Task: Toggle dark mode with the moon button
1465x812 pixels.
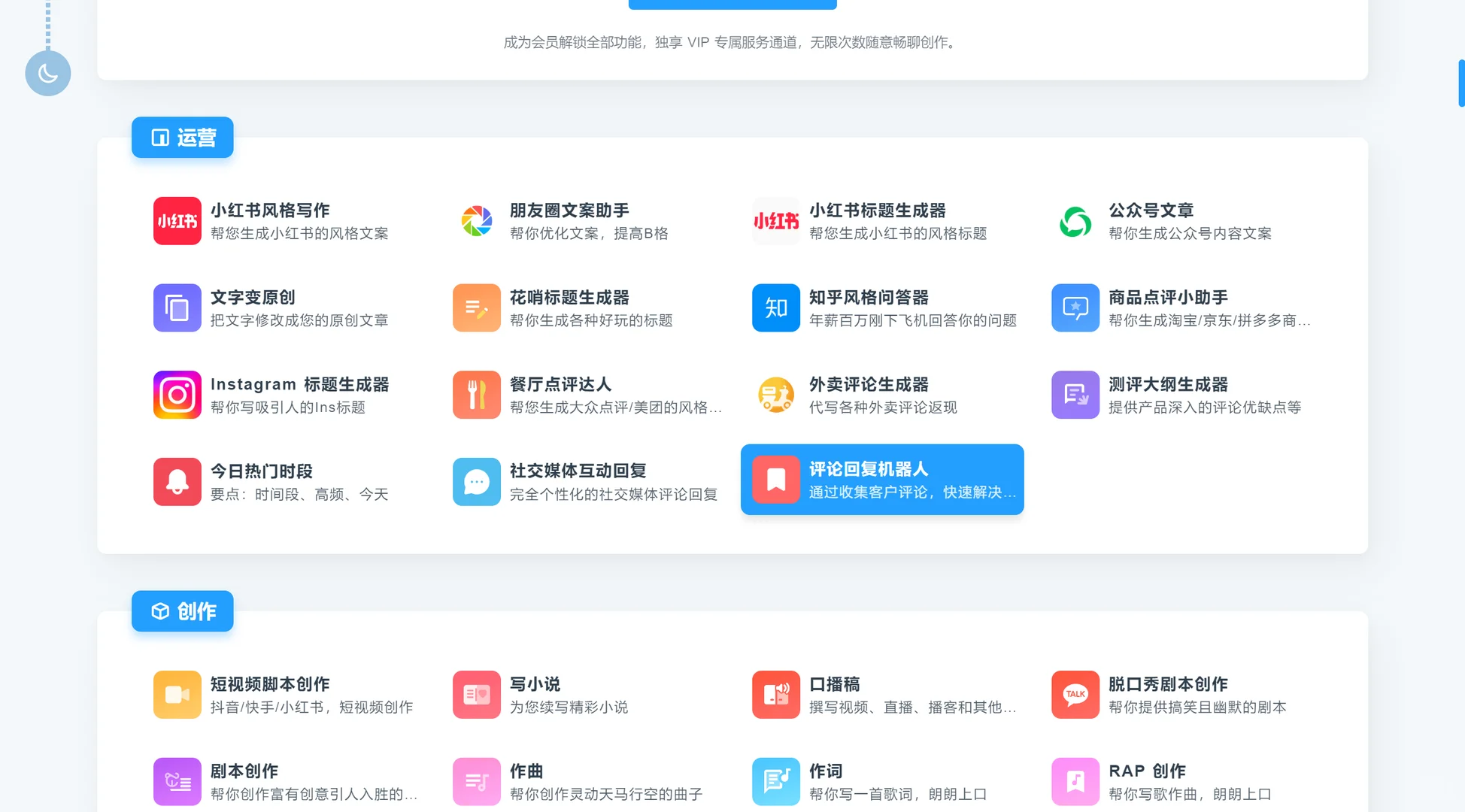Action: [x=47, y=73]
